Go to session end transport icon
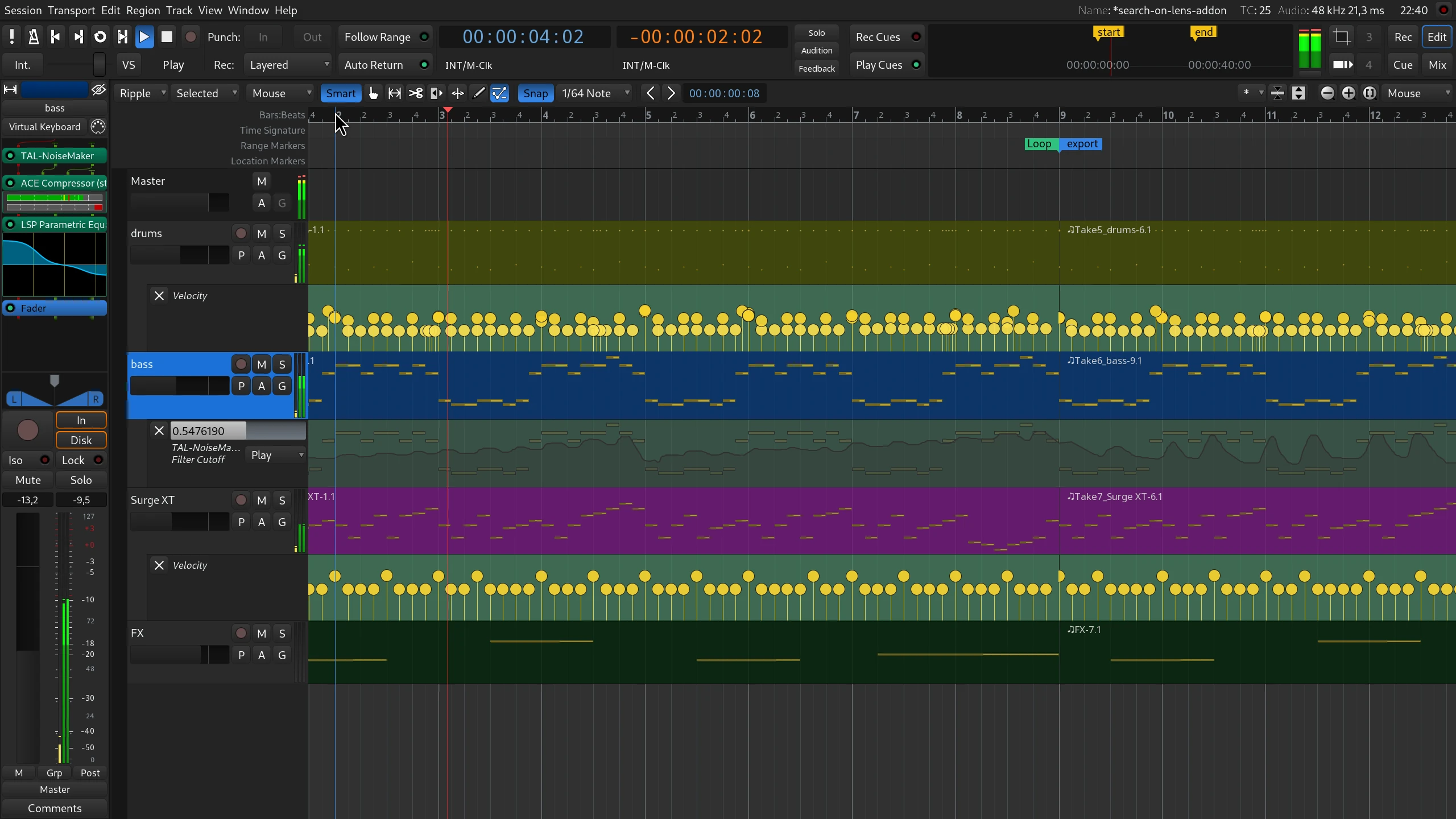Screen dimensions: 1456x819 point(78,37)
